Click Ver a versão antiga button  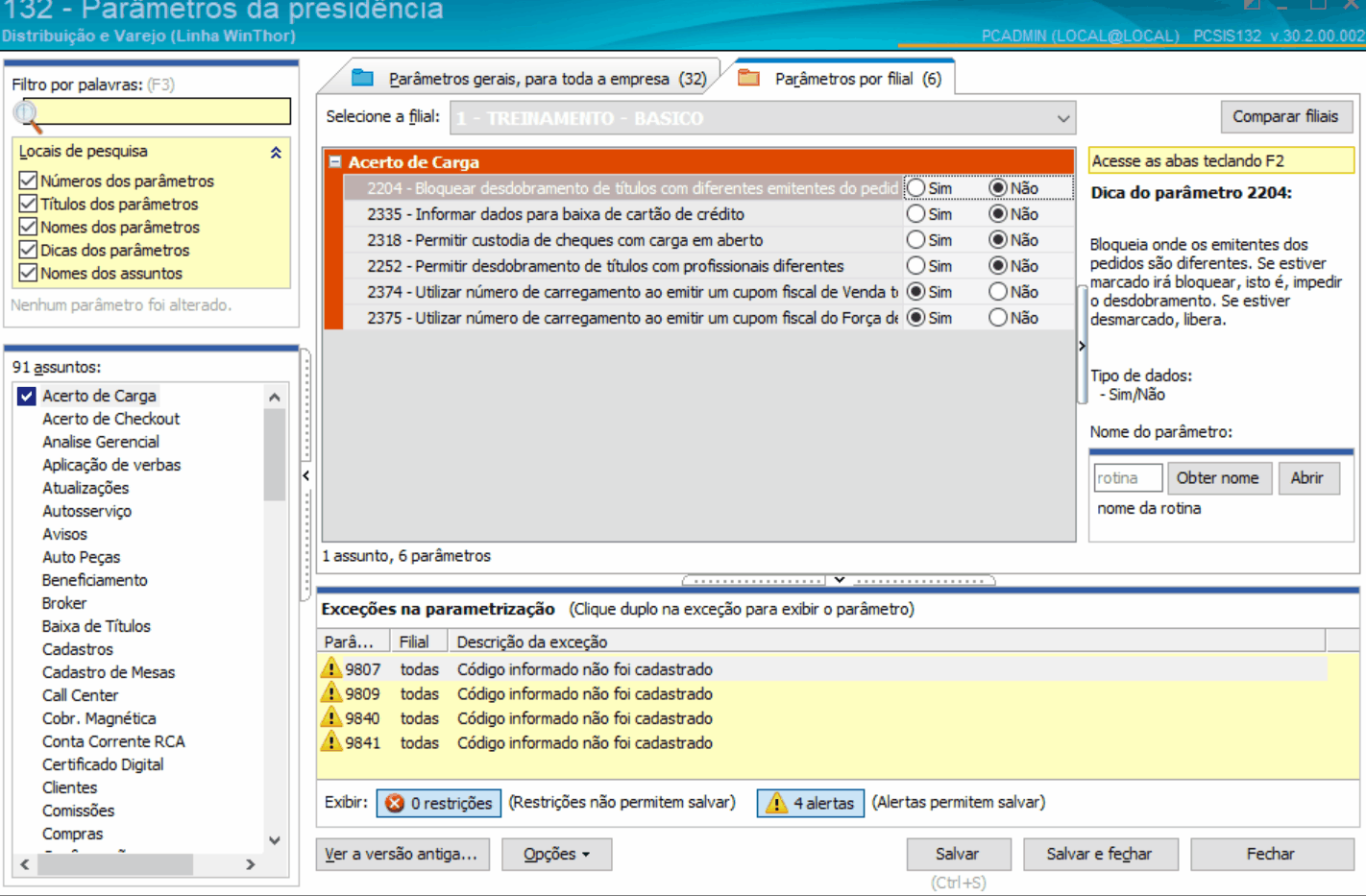click(402, 854)
